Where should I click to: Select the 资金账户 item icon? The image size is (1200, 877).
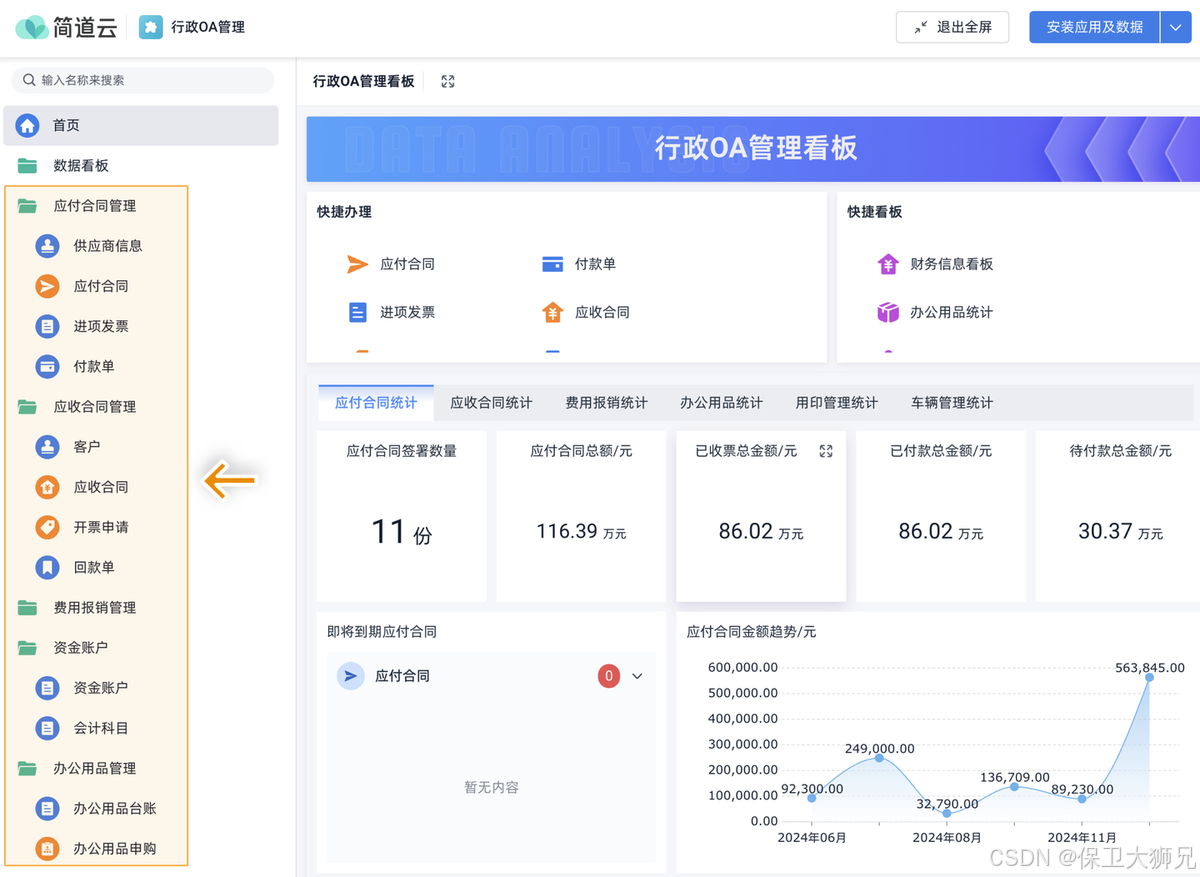pos(47,688)
